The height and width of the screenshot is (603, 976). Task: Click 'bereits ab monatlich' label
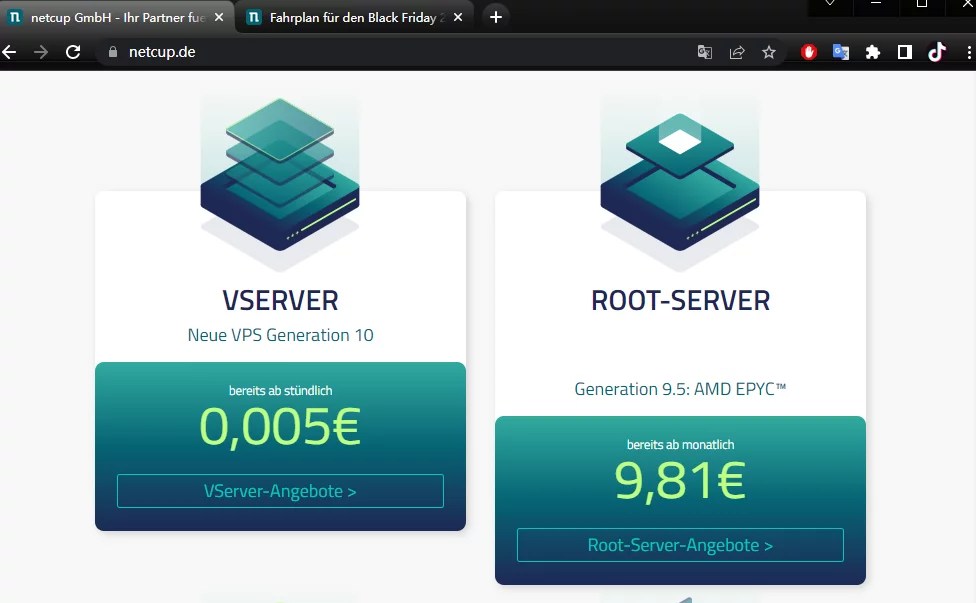(x=680, y=445)
